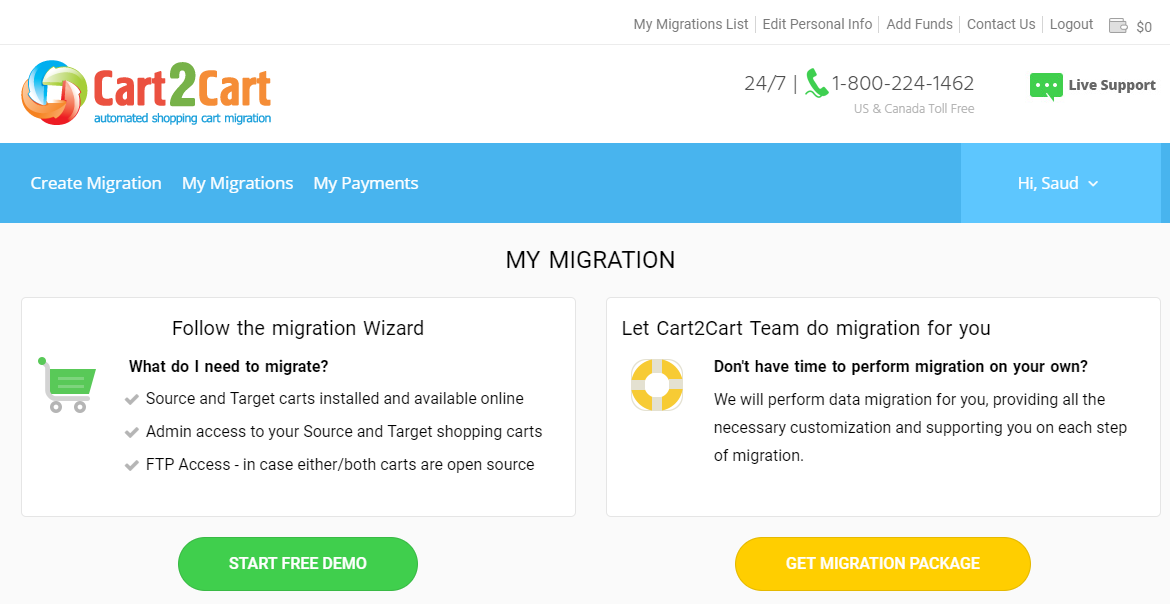Click the '24/7' availability text

click(x=765, y=84)
